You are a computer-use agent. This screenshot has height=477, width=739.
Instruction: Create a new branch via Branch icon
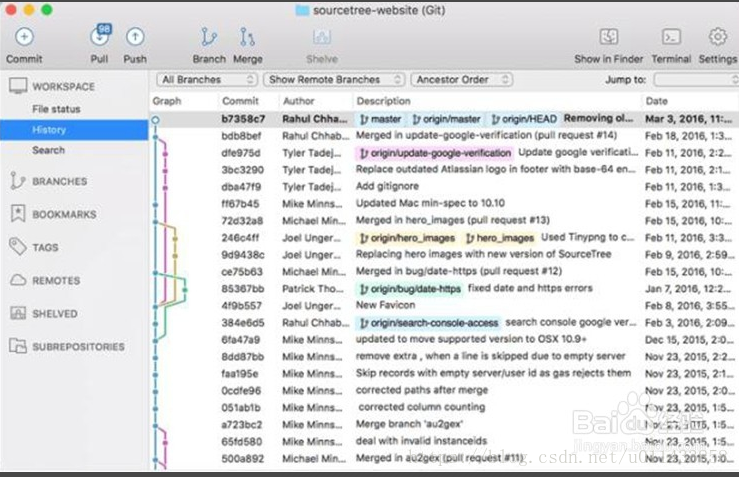(x=209, y=37)
